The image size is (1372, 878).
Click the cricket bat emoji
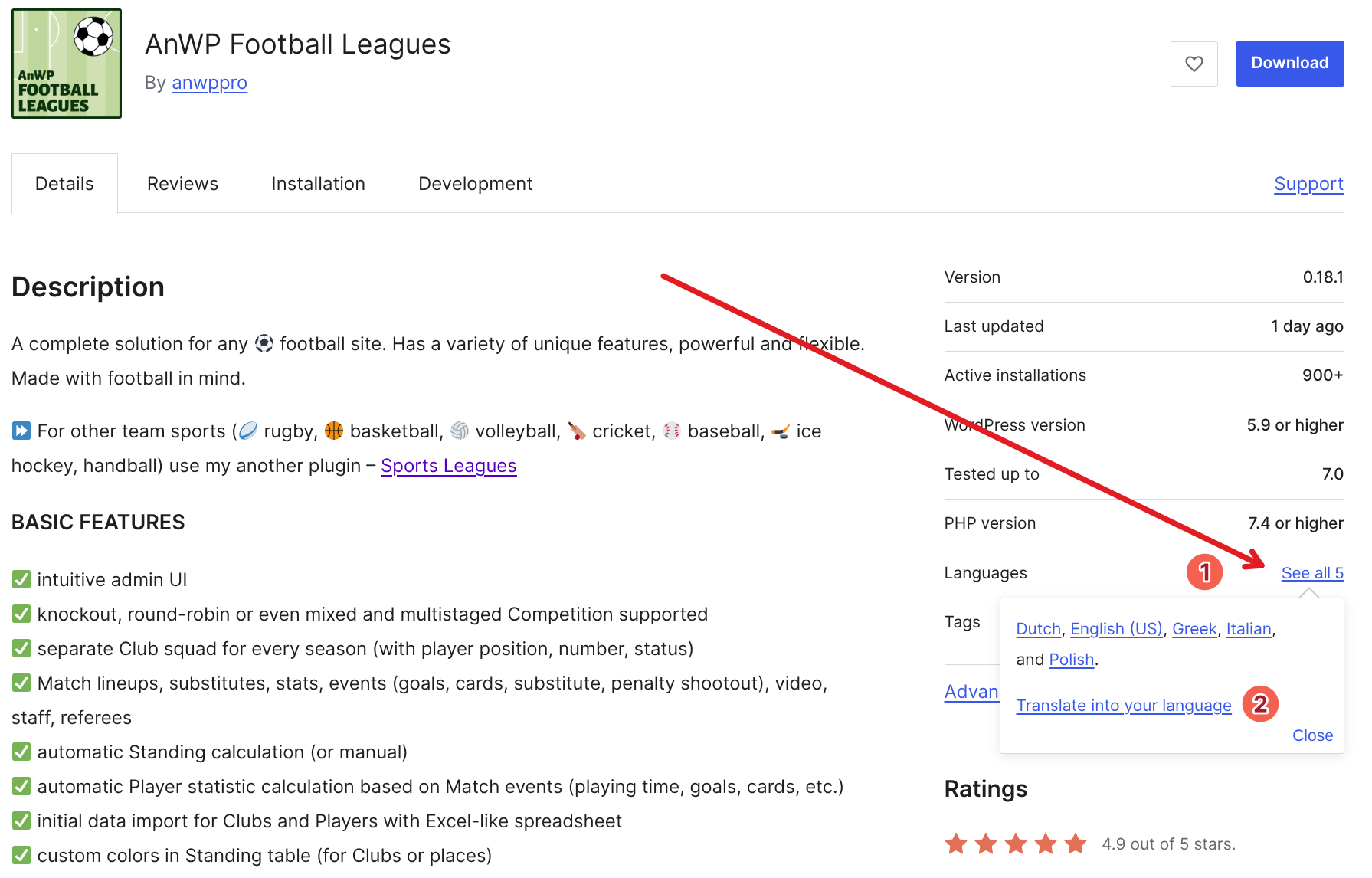click(x=576, y=431)
